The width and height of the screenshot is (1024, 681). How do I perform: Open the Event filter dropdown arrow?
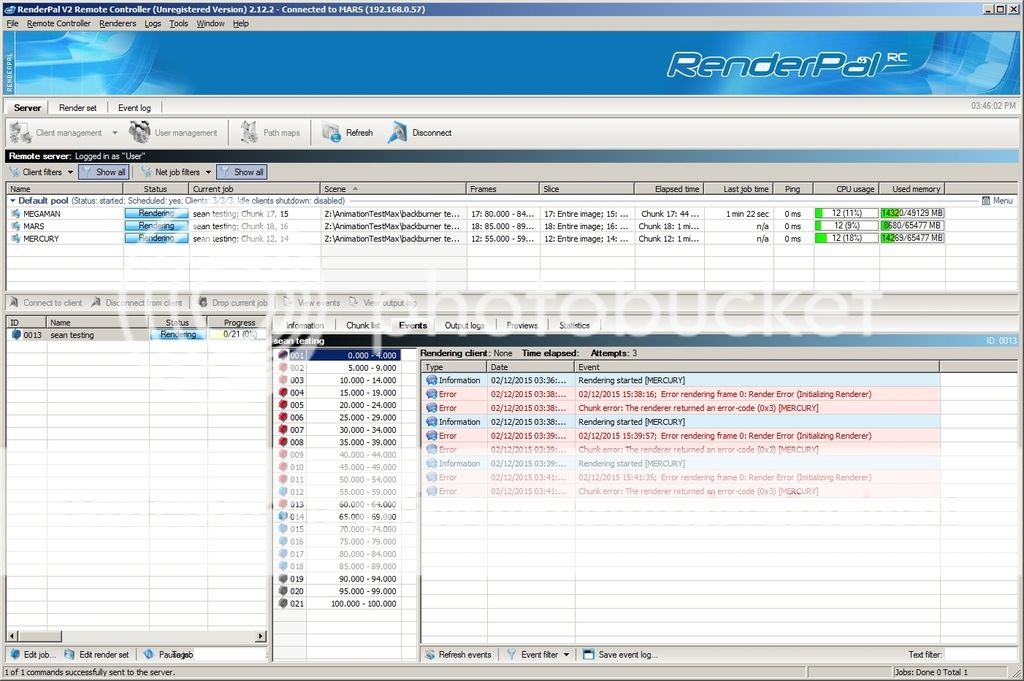pos(566,654)
